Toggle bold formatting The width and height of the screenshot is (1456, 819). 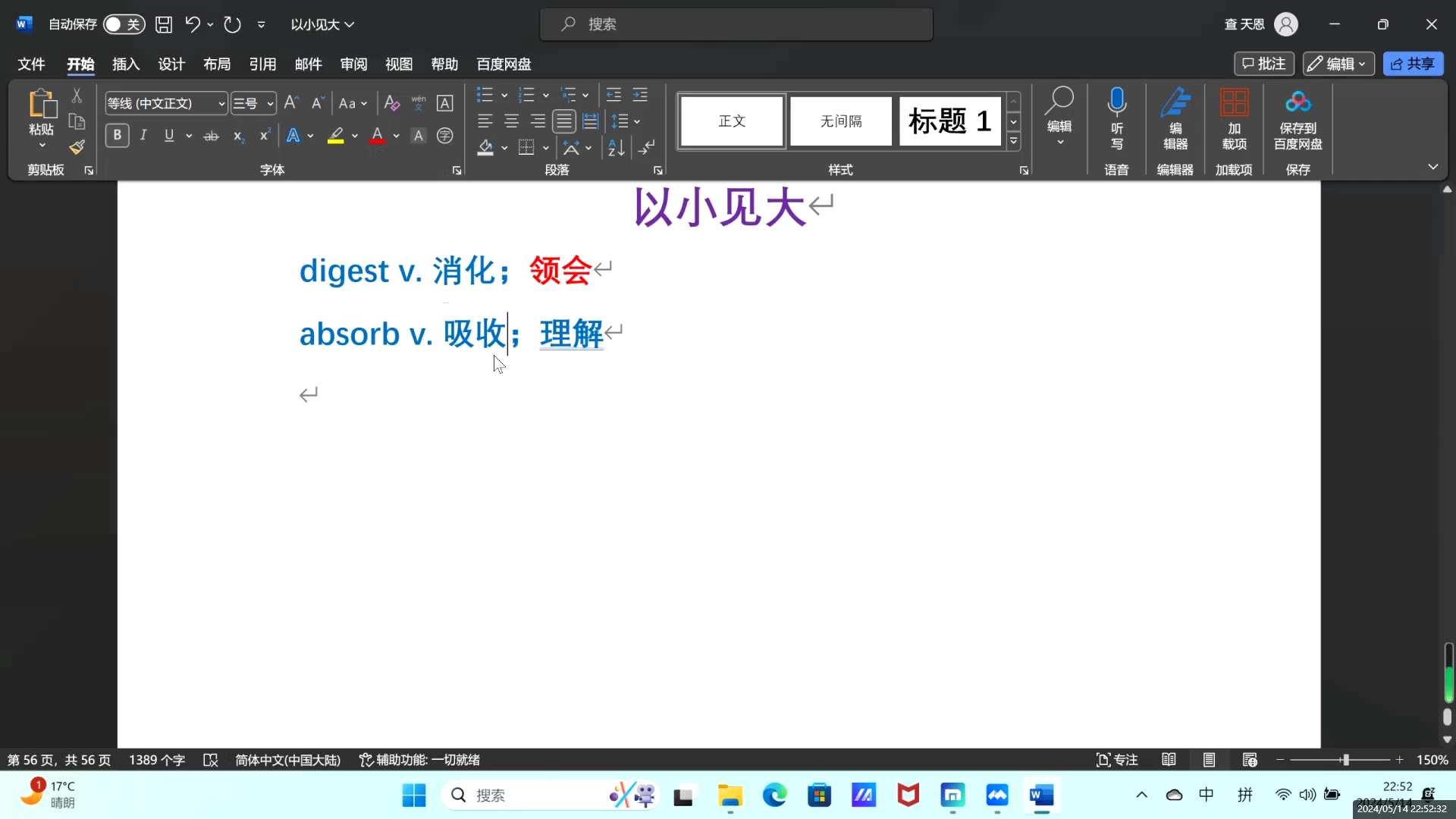[117, 135]
